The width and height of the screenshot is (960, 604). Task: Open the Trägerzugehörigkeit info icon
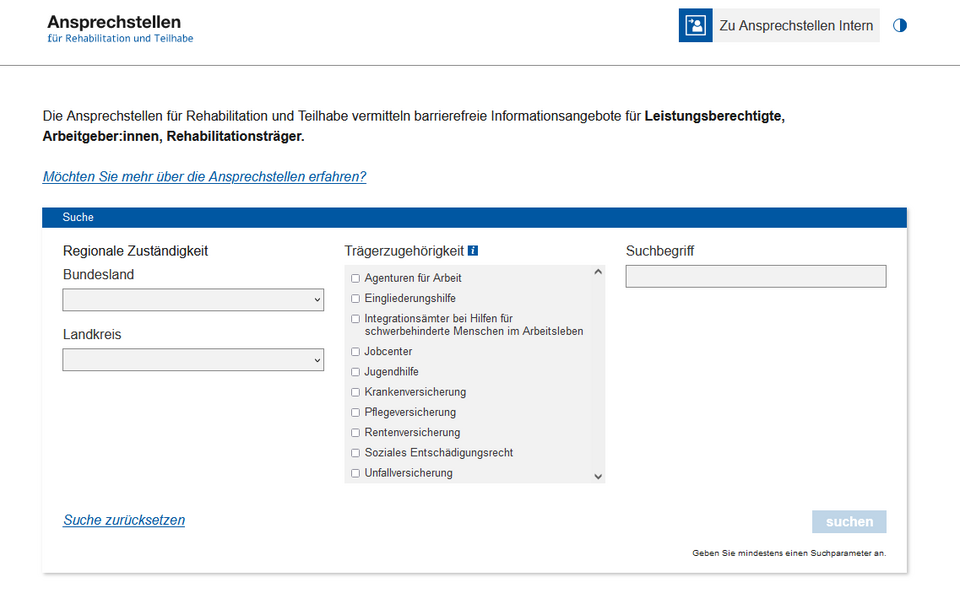[x=473, y=251]
